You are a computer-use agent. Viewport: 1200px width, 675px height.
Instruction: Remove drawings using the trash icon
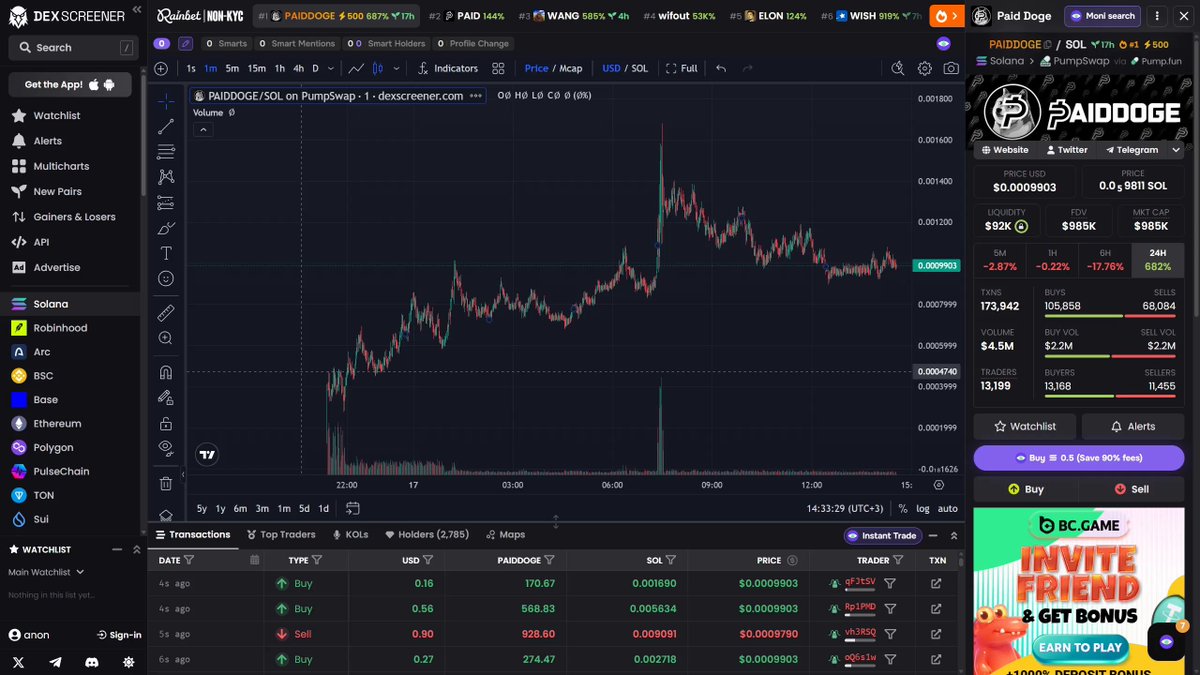coord(166,483)
